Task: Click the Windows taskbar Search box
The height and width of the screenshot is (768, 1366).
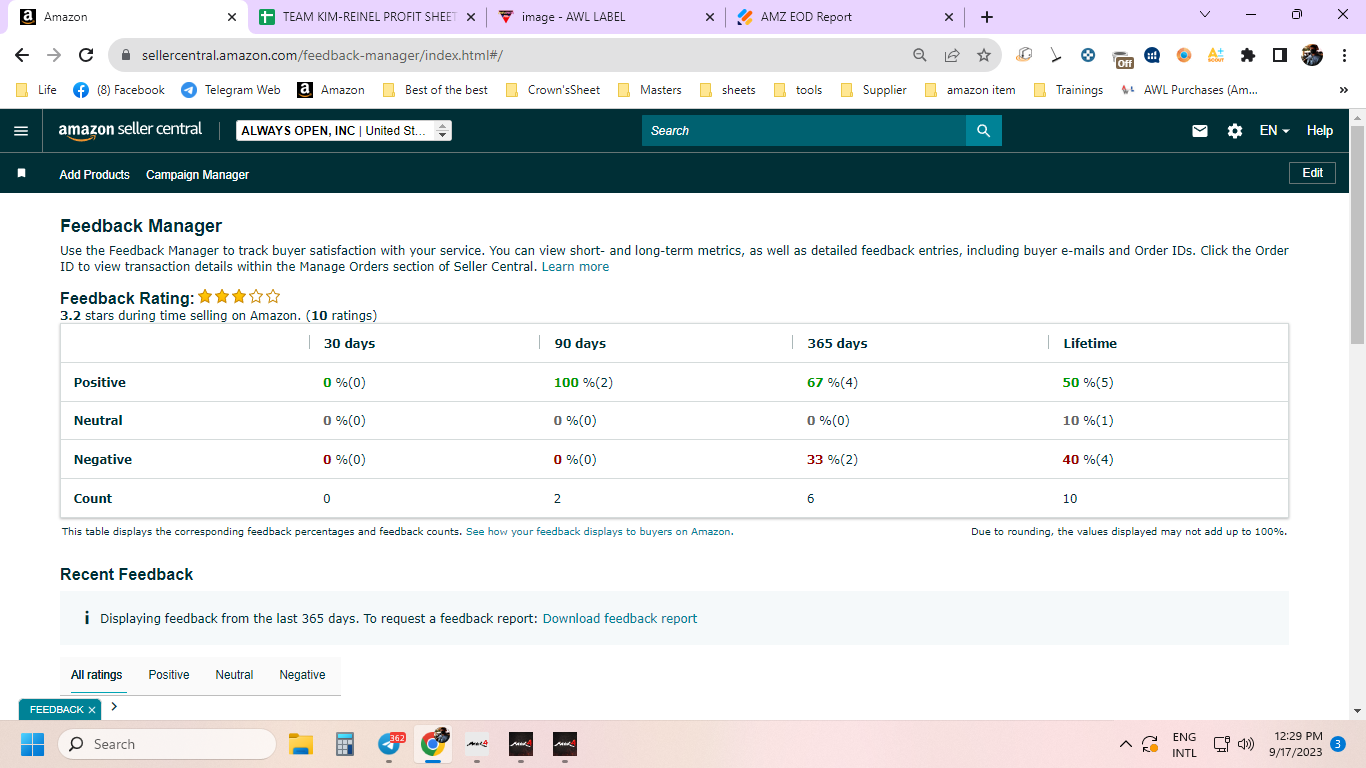Action: point(167,744)
